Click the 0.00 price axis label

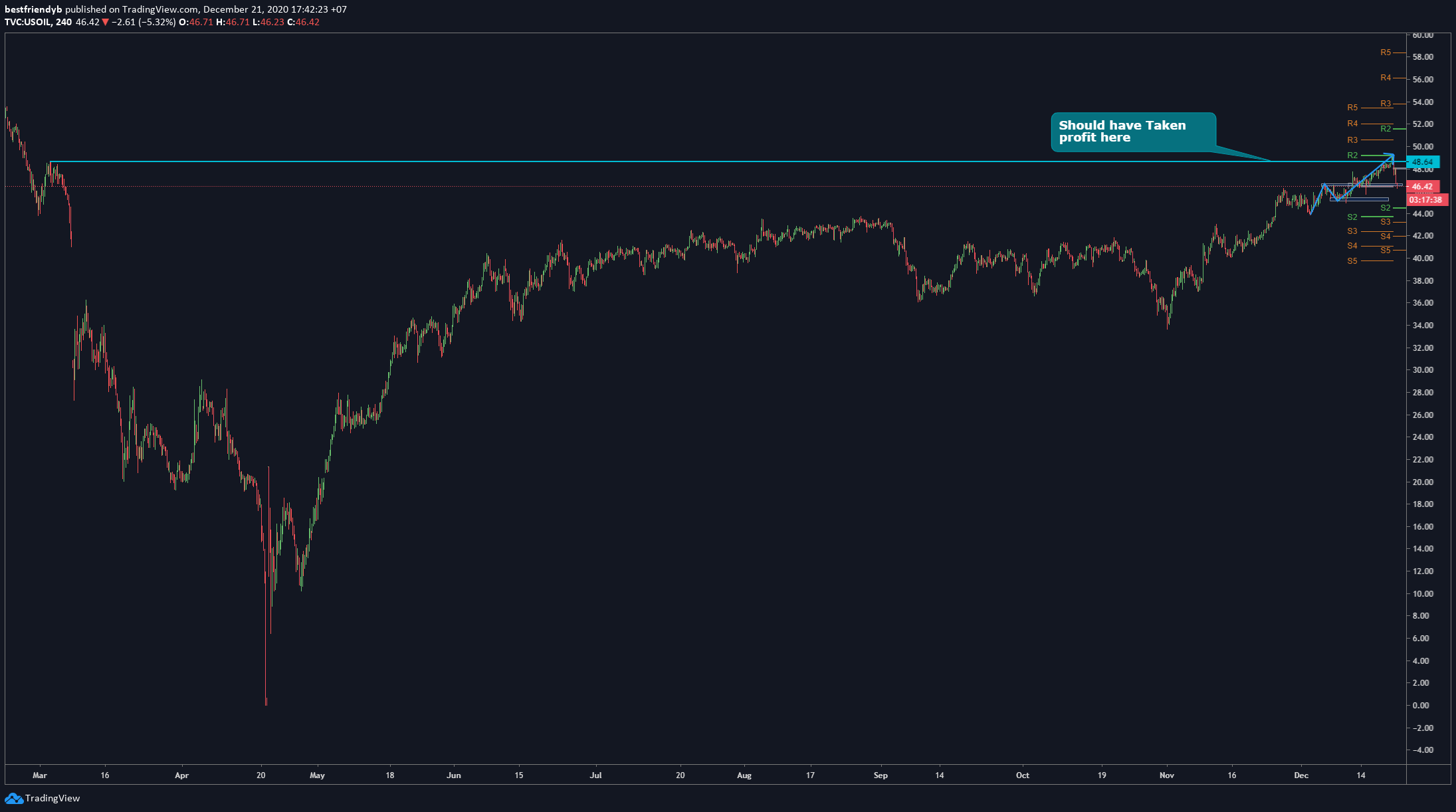(1421, 705)
